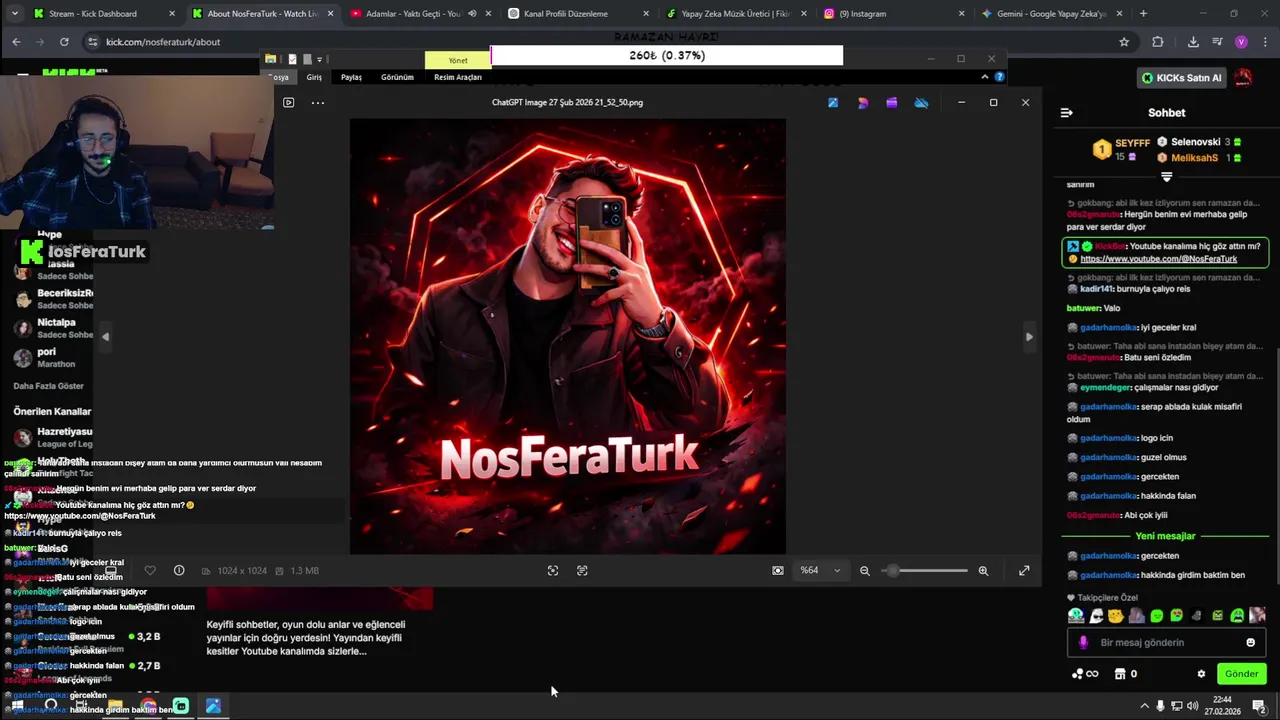Select the yellow cat follower emote
This screenshot has width=1280, height=720.
click(1116, 616)
